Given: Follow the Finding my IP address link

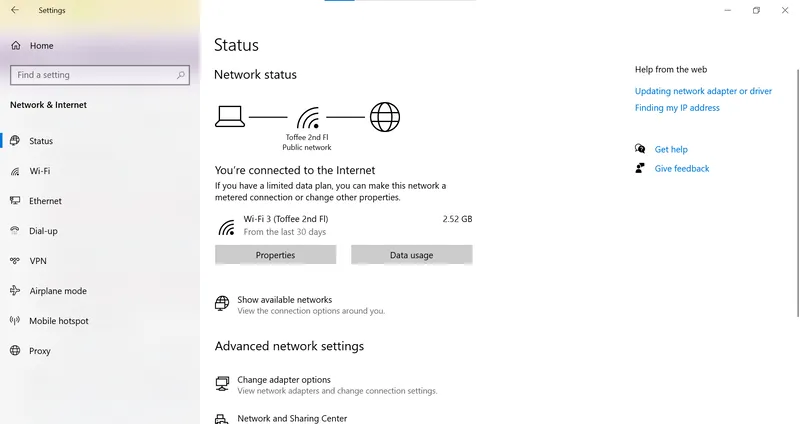Looking at the screenshot, I should pos(677,108).
